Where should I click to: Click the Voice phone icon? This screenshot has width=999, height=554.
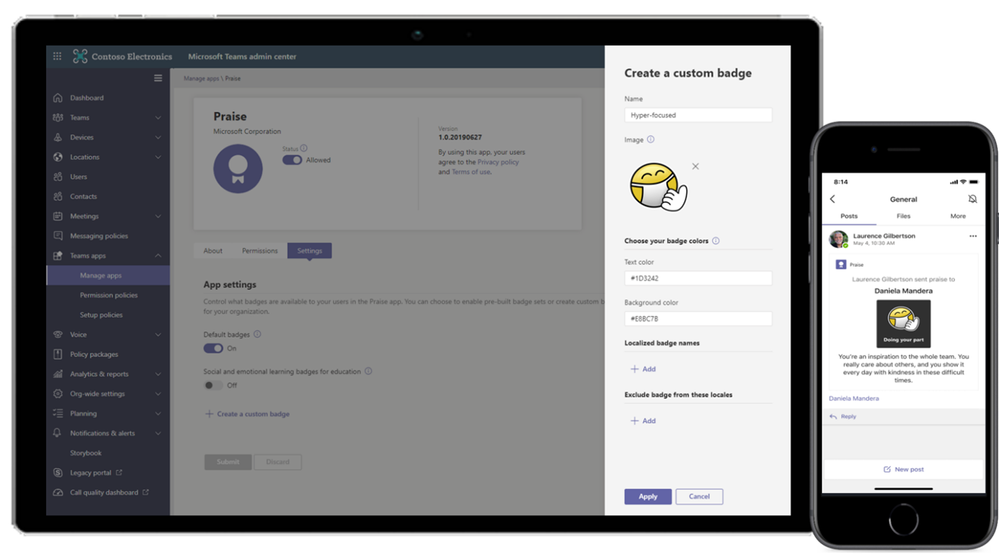tap(58, 334)
